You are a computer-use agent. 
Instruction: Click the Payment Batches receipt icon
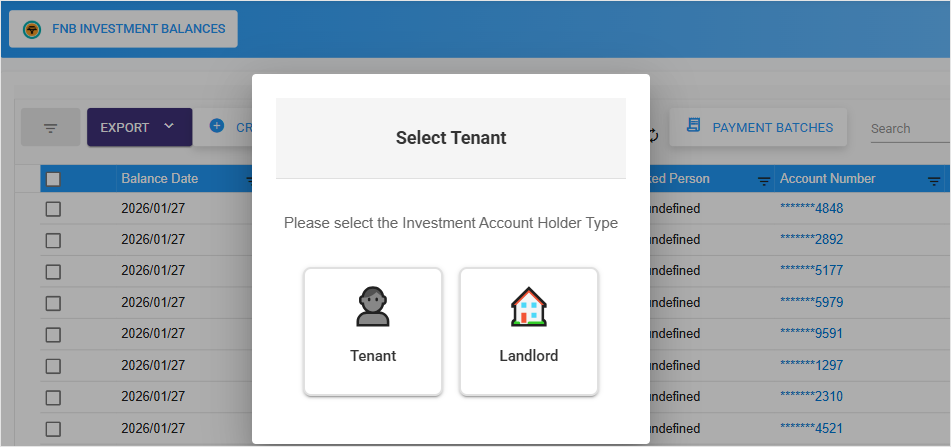click(x=693, y=127)
